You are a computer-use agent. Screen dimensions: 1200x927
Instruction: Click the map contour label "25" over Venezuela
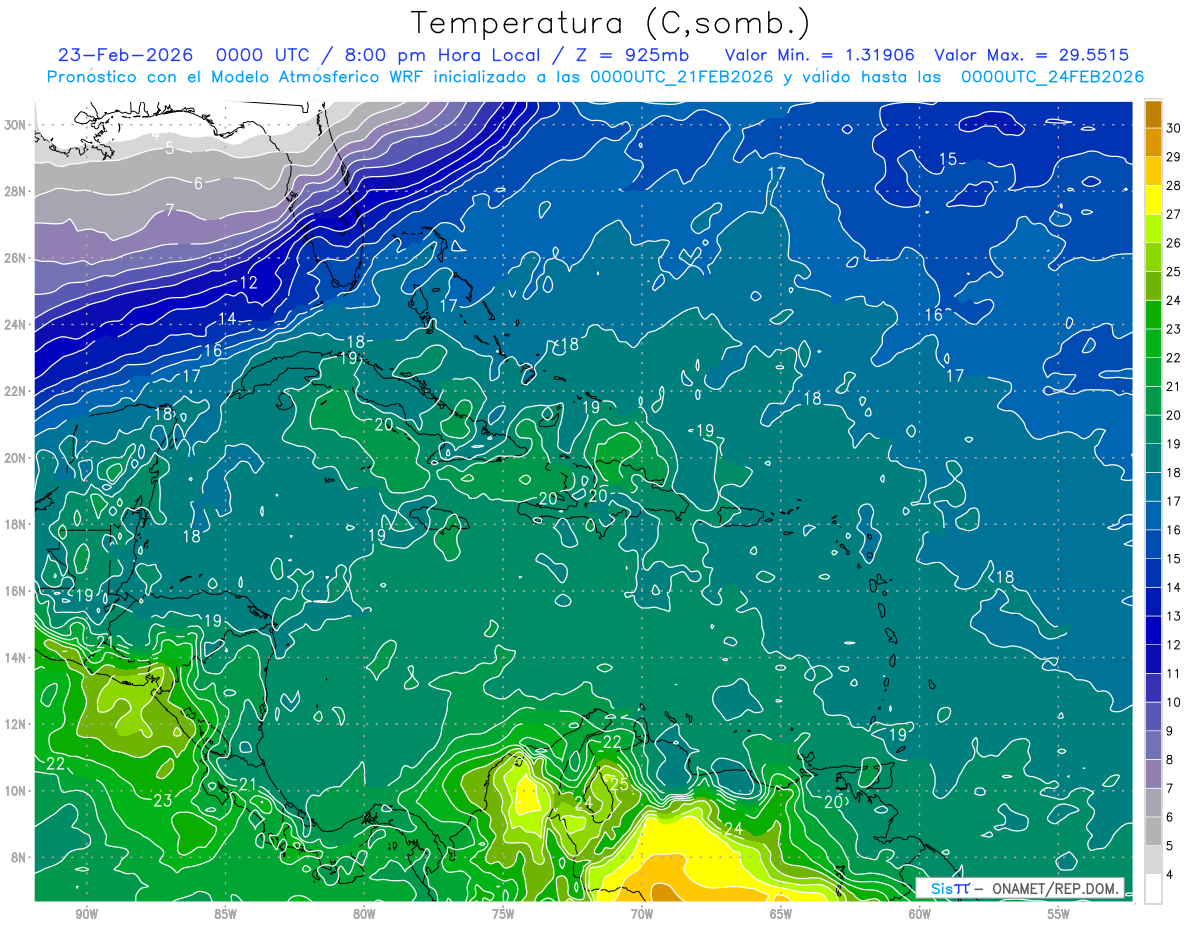620,785
